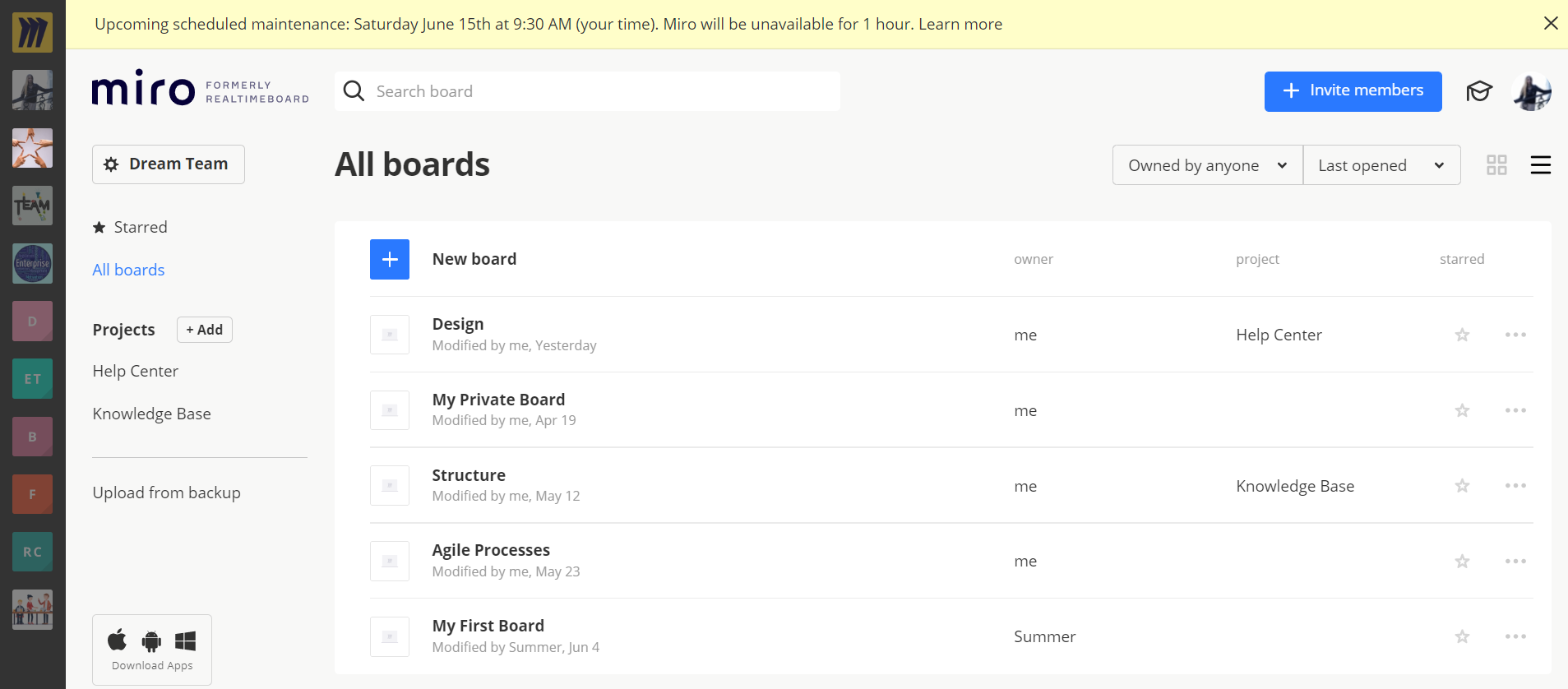The height and width of the screenshot is (689, 1568).
Task: Open the Knowledge Base project
Action: [x=151, y=414]
